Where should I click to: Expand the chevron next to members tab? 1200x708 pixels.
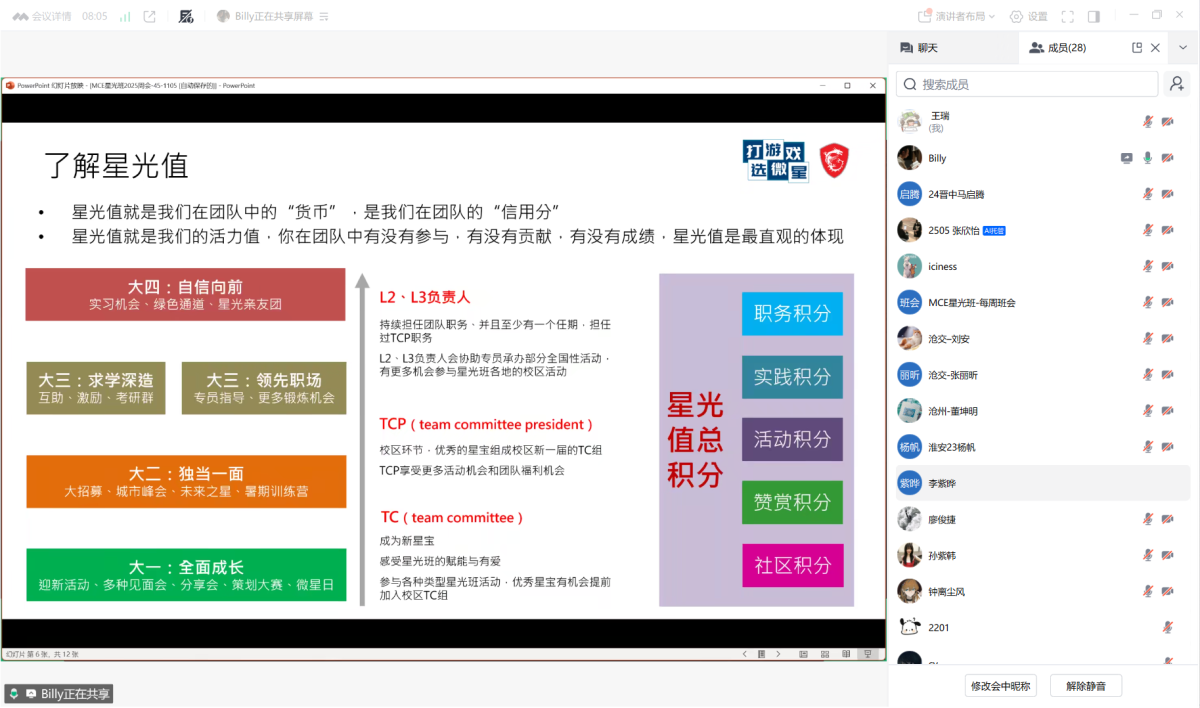1183,47
